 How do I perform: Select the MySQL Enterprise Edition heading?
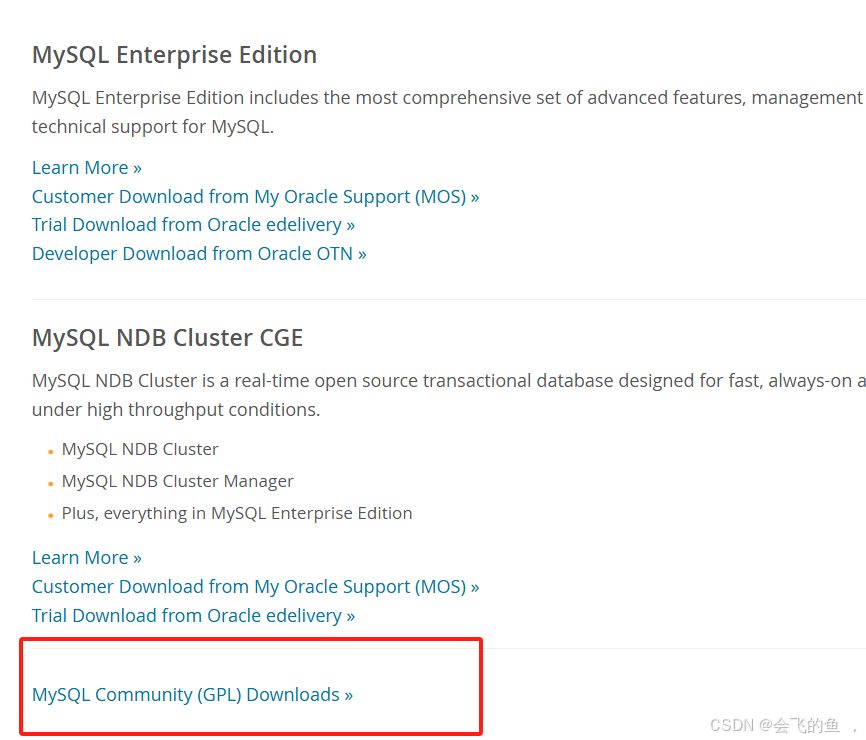[x=174, y=55]
